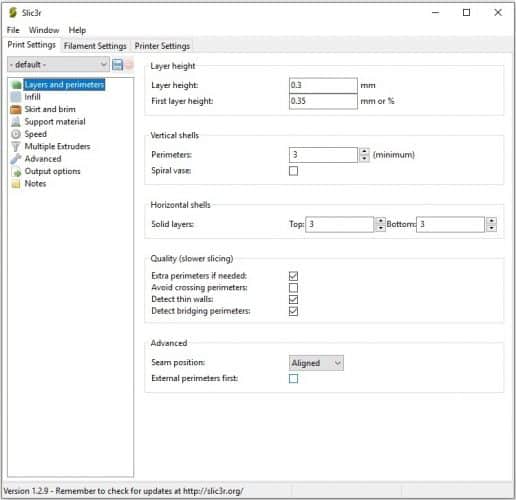Screen dimensions: 516x500
Task: Open the Infill section icon
Action: pos(16,97)
